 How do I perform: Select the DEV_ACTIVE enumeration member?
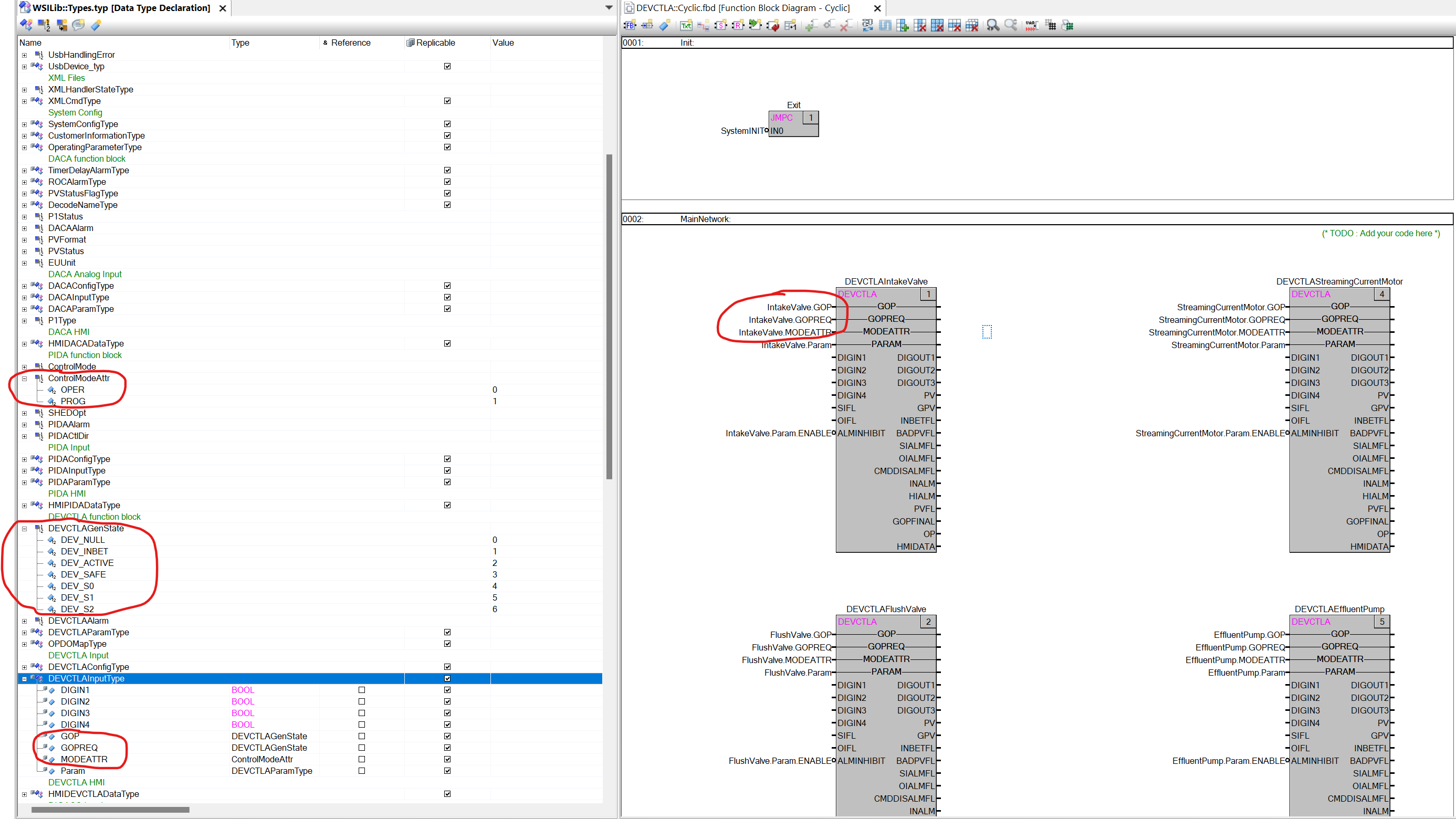(x=87, y=563)
